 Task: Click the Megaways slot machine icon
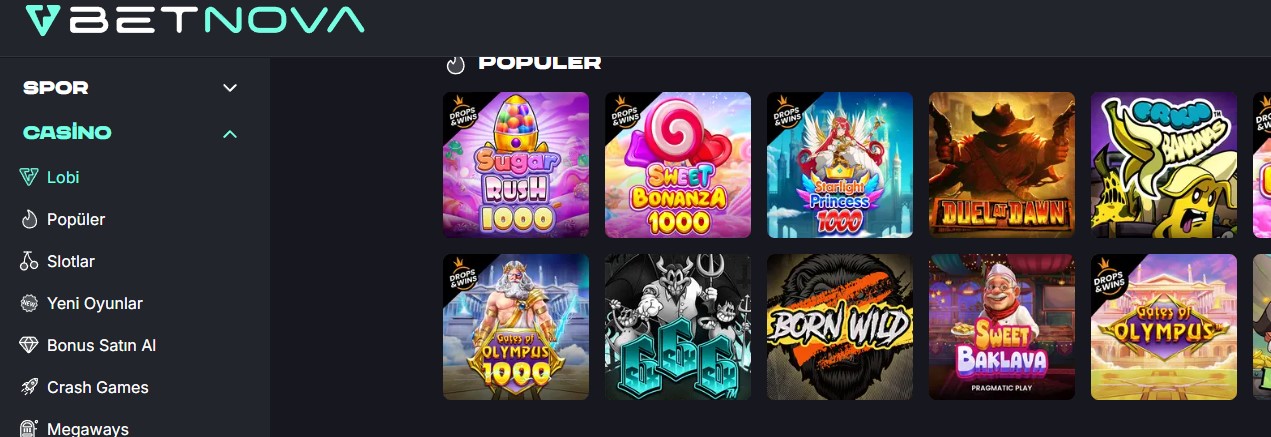29,429
